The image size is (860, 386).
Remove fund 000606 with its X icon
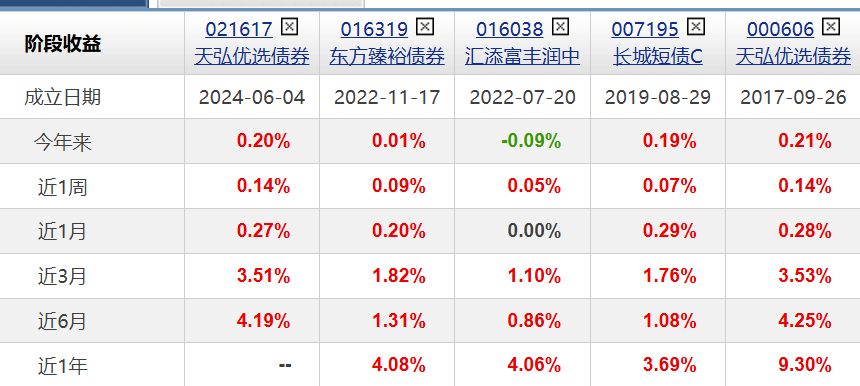(x=831, y=26)
